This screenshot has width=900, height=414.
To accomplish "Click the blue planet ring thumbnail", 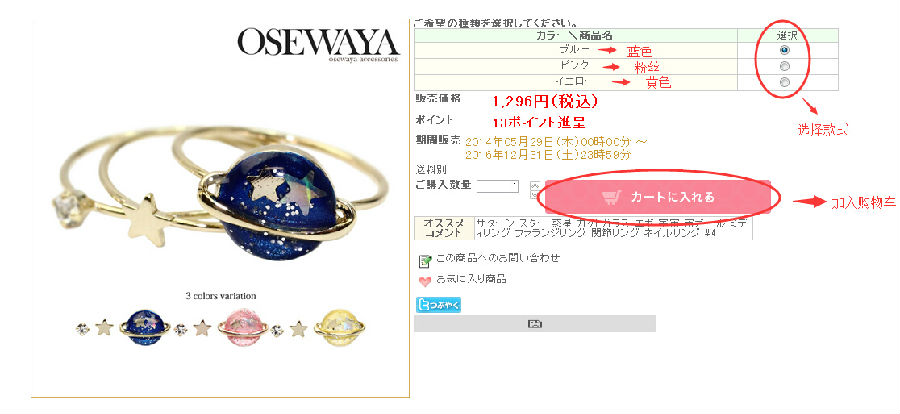I will point(145,327).
